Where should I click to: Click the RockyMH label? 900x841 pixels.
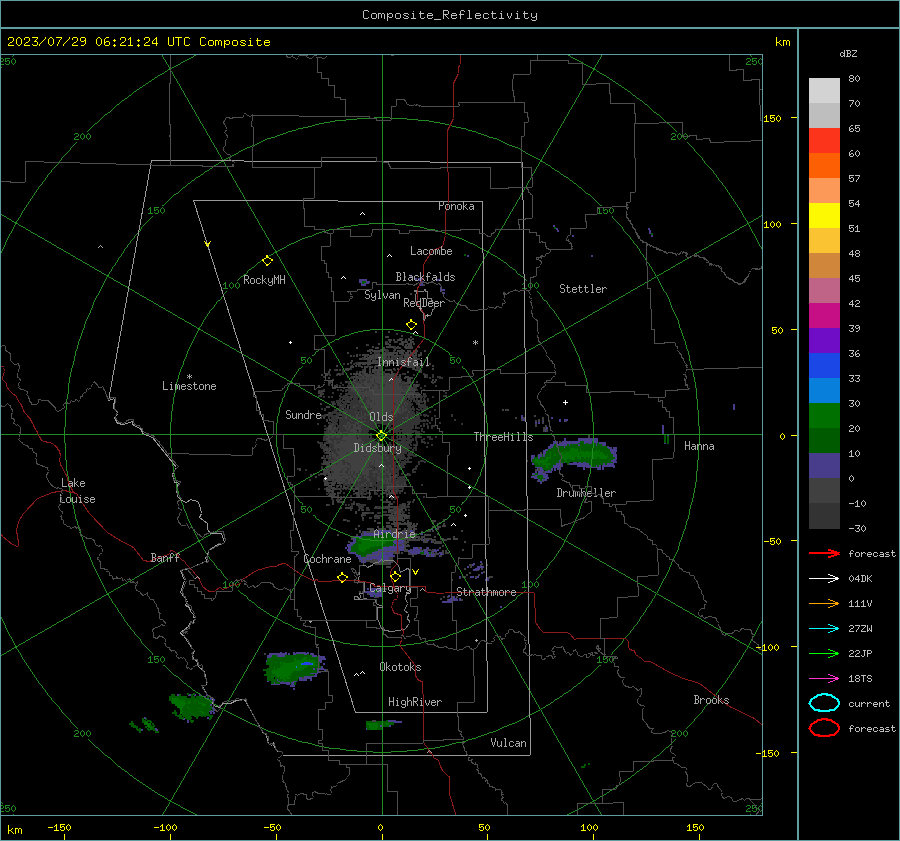264,280
